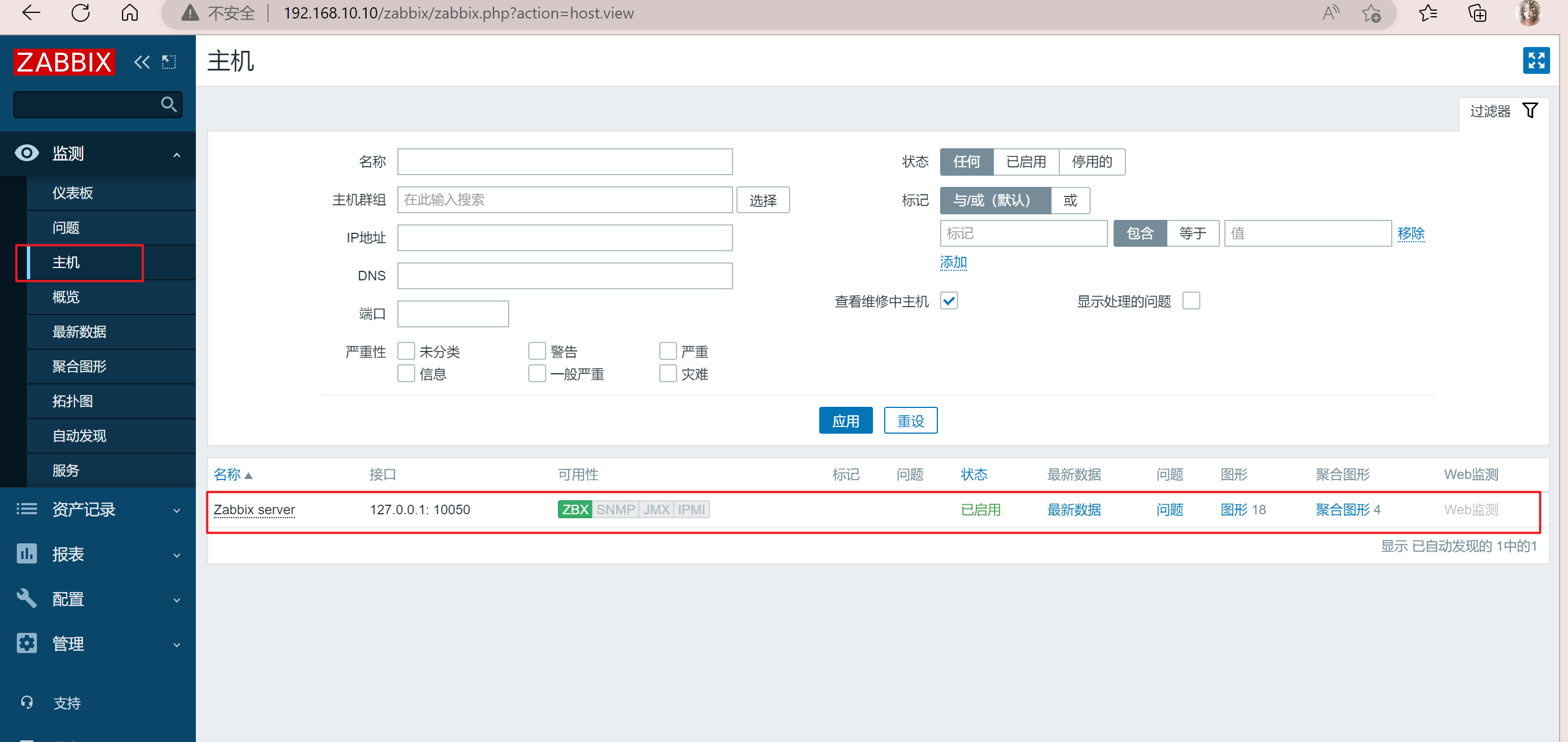Click the 重设 button
This screenshot has height=742, width=1568.
coord(910,421)
